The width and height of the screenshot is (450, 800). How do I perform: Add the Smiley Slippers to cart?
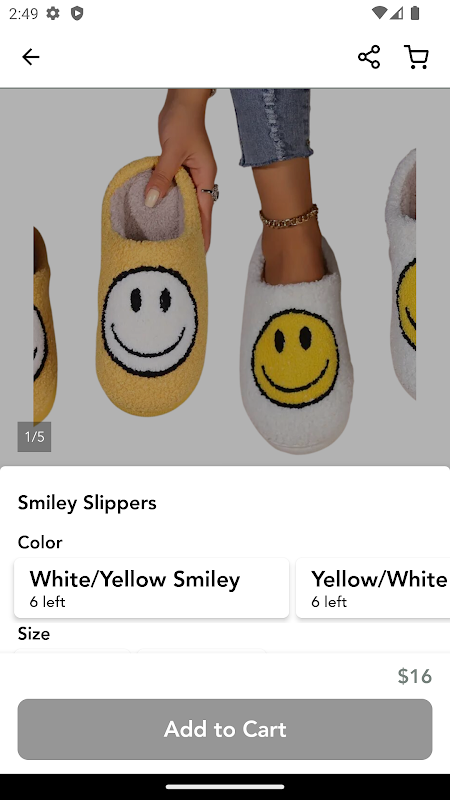[225, 729]
